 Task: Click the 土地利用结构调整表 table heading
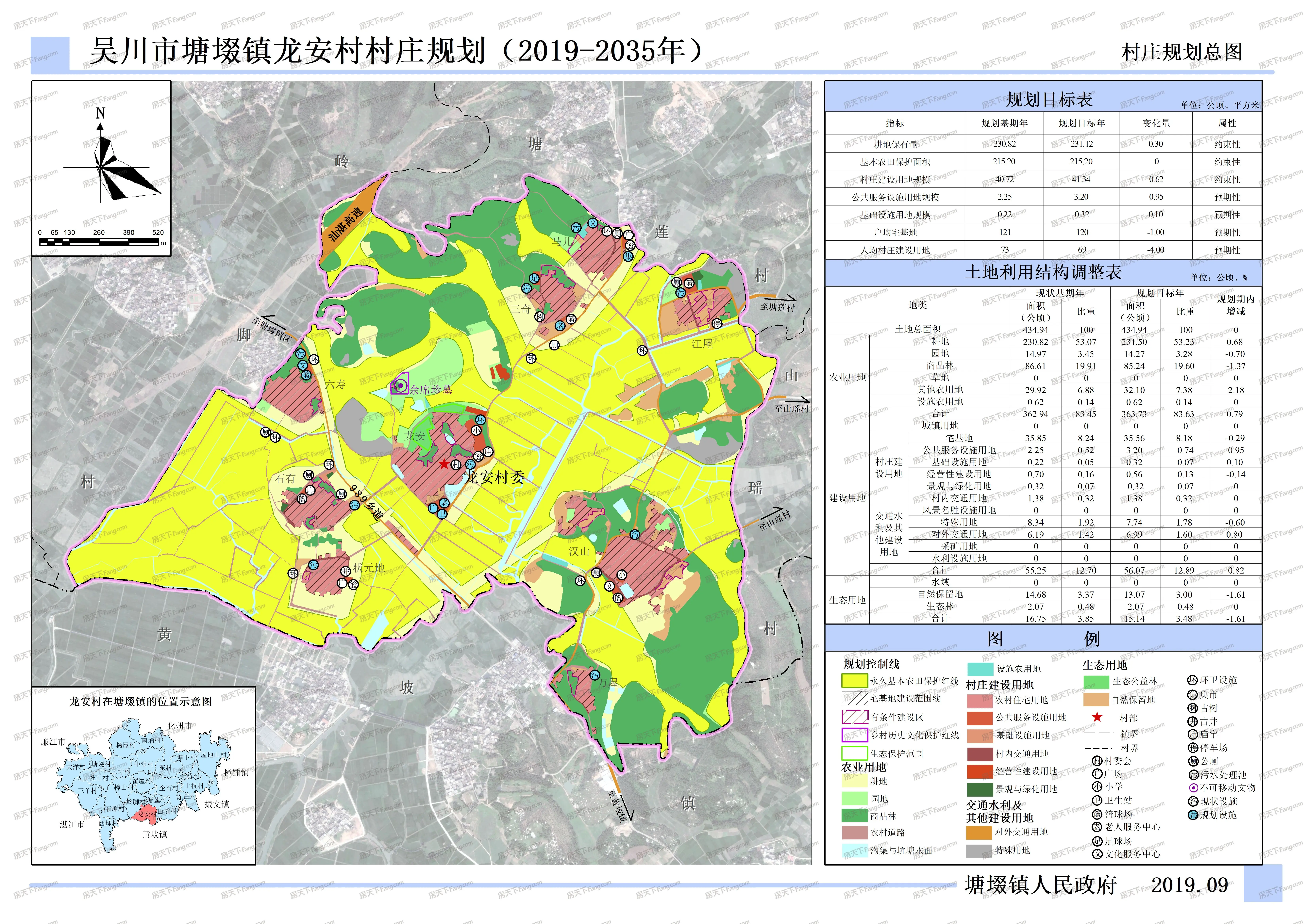(1043, 272)
